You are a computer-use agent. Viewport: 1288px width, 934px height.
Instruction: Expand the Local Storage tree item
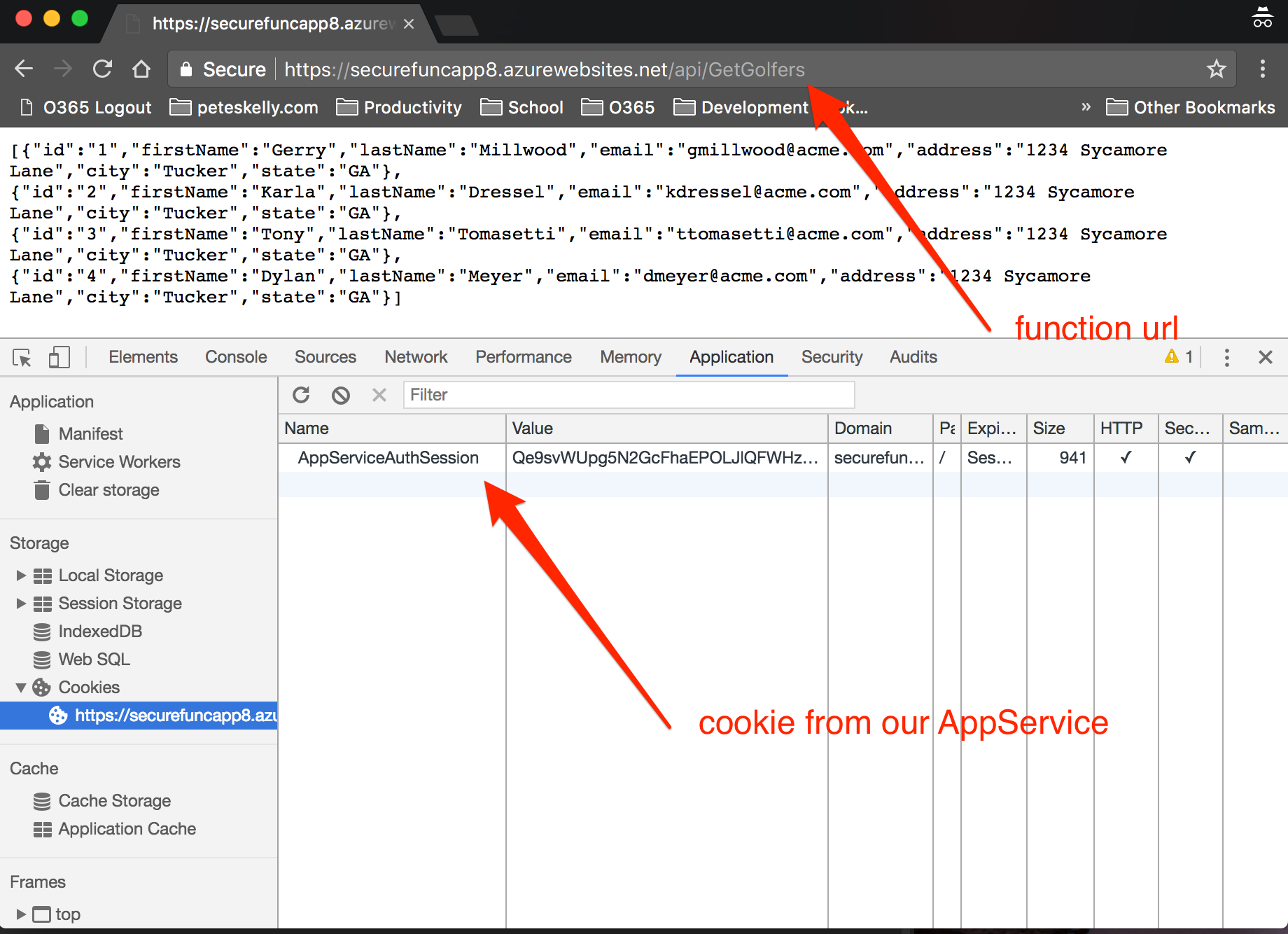[20, 575]
